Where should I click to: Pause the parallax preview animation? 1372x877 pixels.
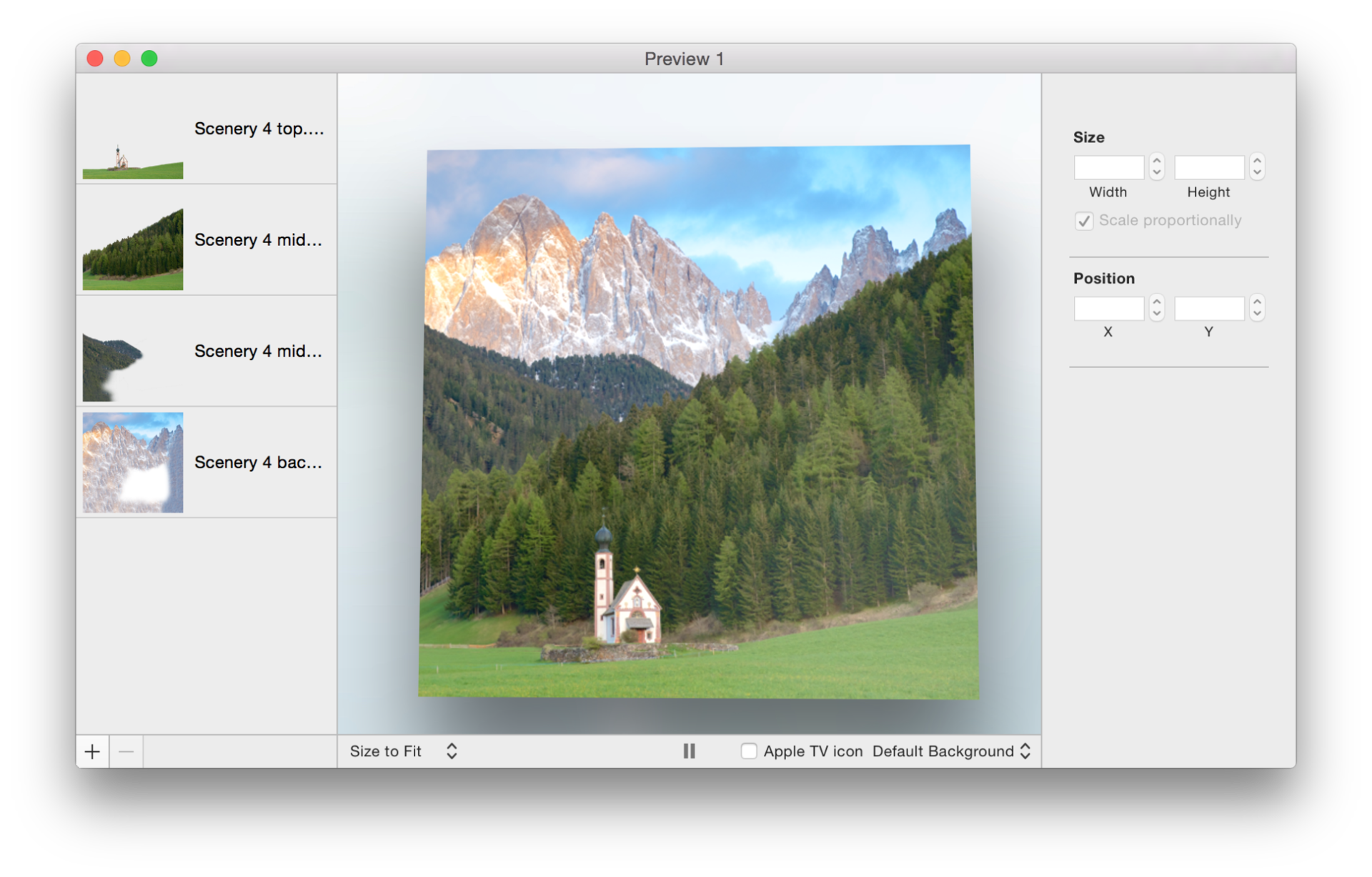pos(689,750)
